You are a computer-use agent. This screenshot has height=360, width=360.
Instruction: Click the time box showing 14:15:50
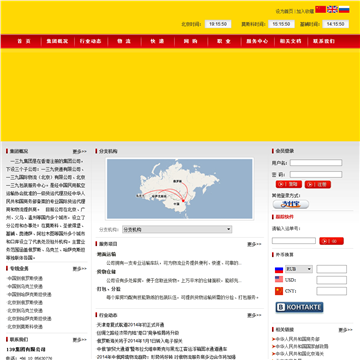pos(336,24)
